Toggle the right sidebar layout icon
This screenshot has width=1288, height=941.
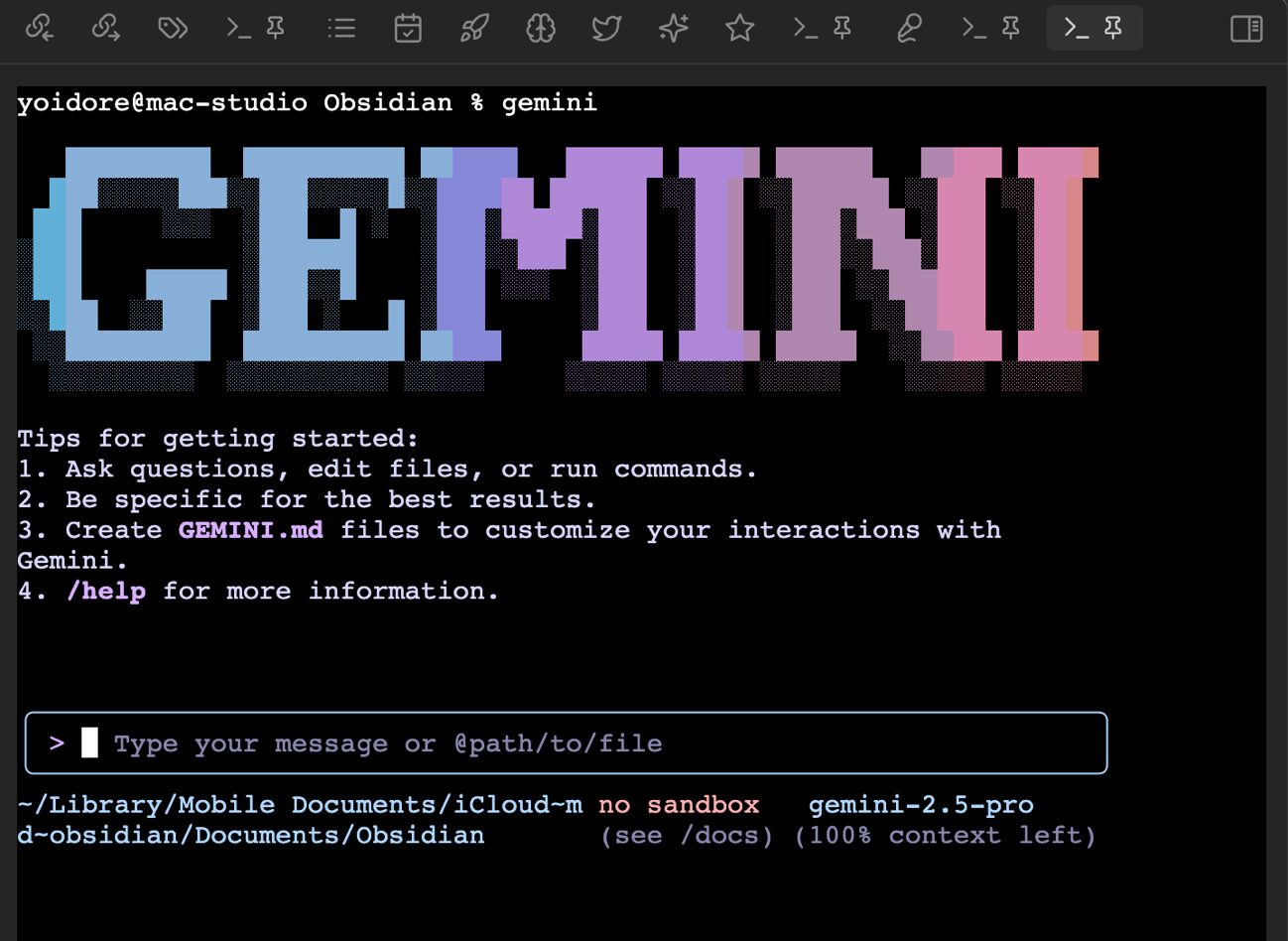pos(1246,28)
